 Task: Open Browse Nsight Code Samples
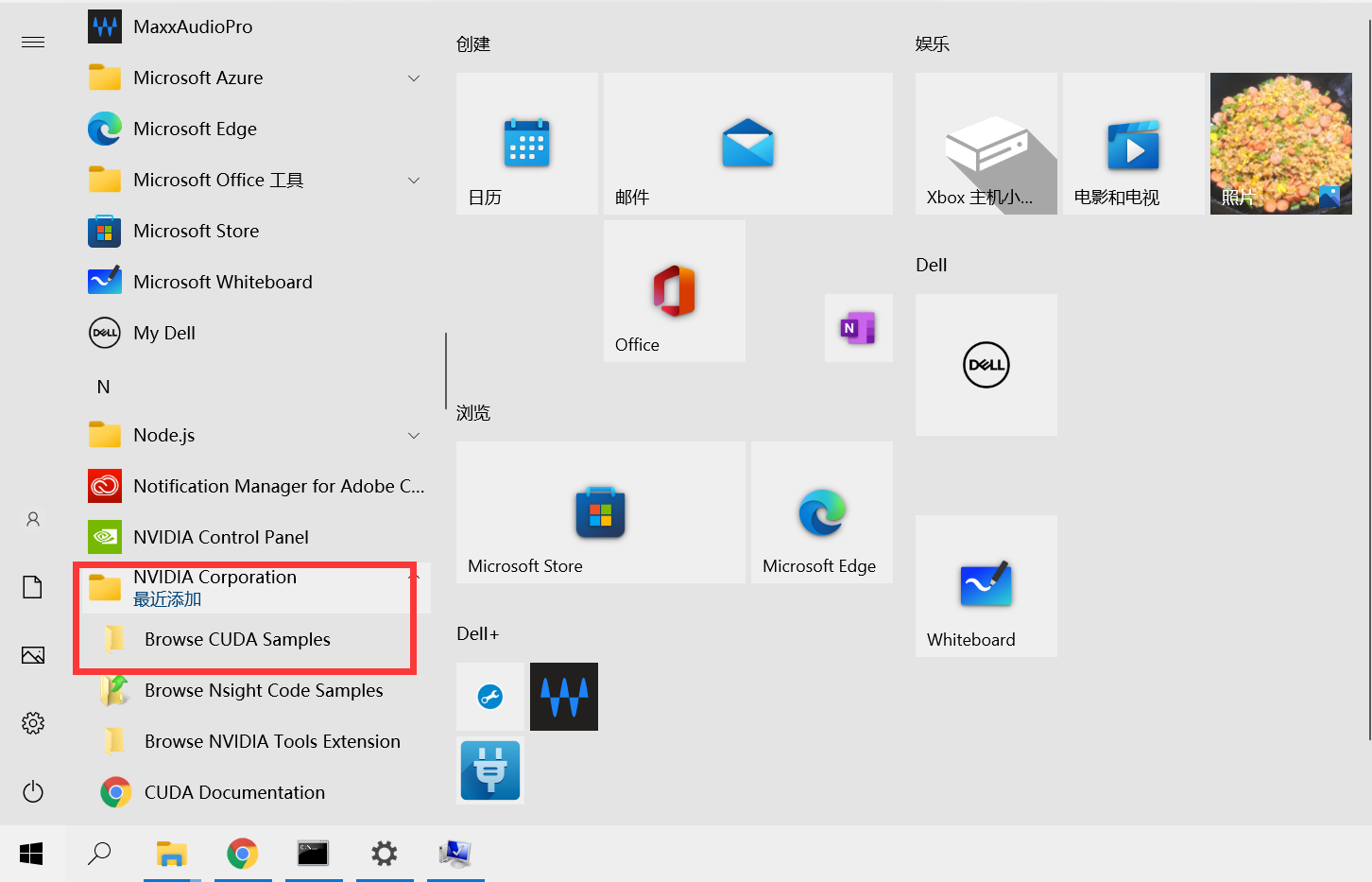255,690
